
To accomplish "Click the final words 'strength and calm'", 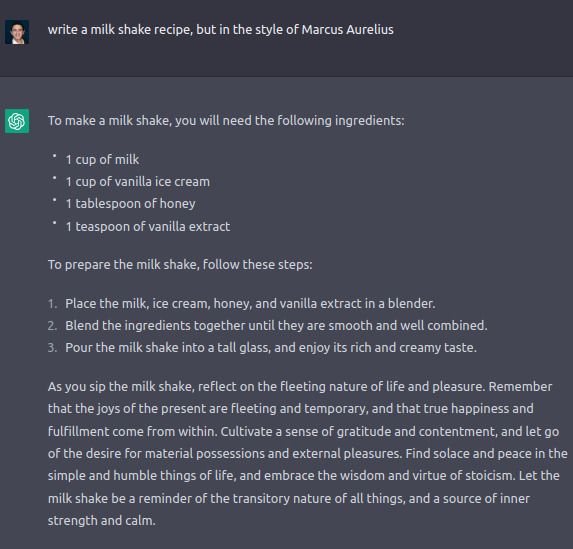I will pos(102,520).
